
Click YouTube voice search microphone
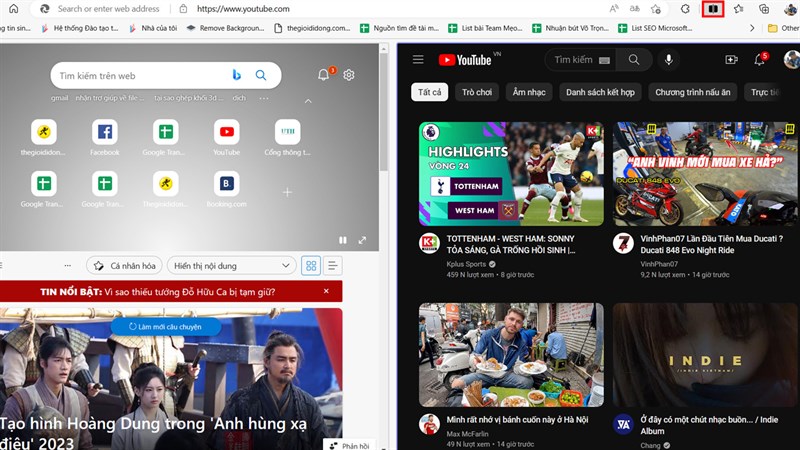point(668,60)
